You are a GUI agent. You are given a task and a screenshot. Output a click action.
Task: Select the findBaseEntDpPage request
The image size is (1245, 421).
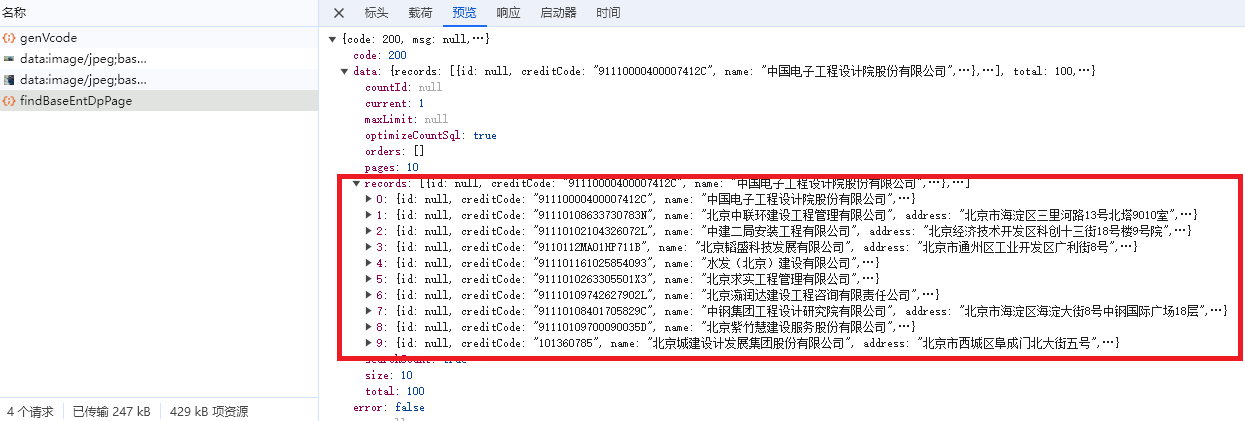(159, 100)
